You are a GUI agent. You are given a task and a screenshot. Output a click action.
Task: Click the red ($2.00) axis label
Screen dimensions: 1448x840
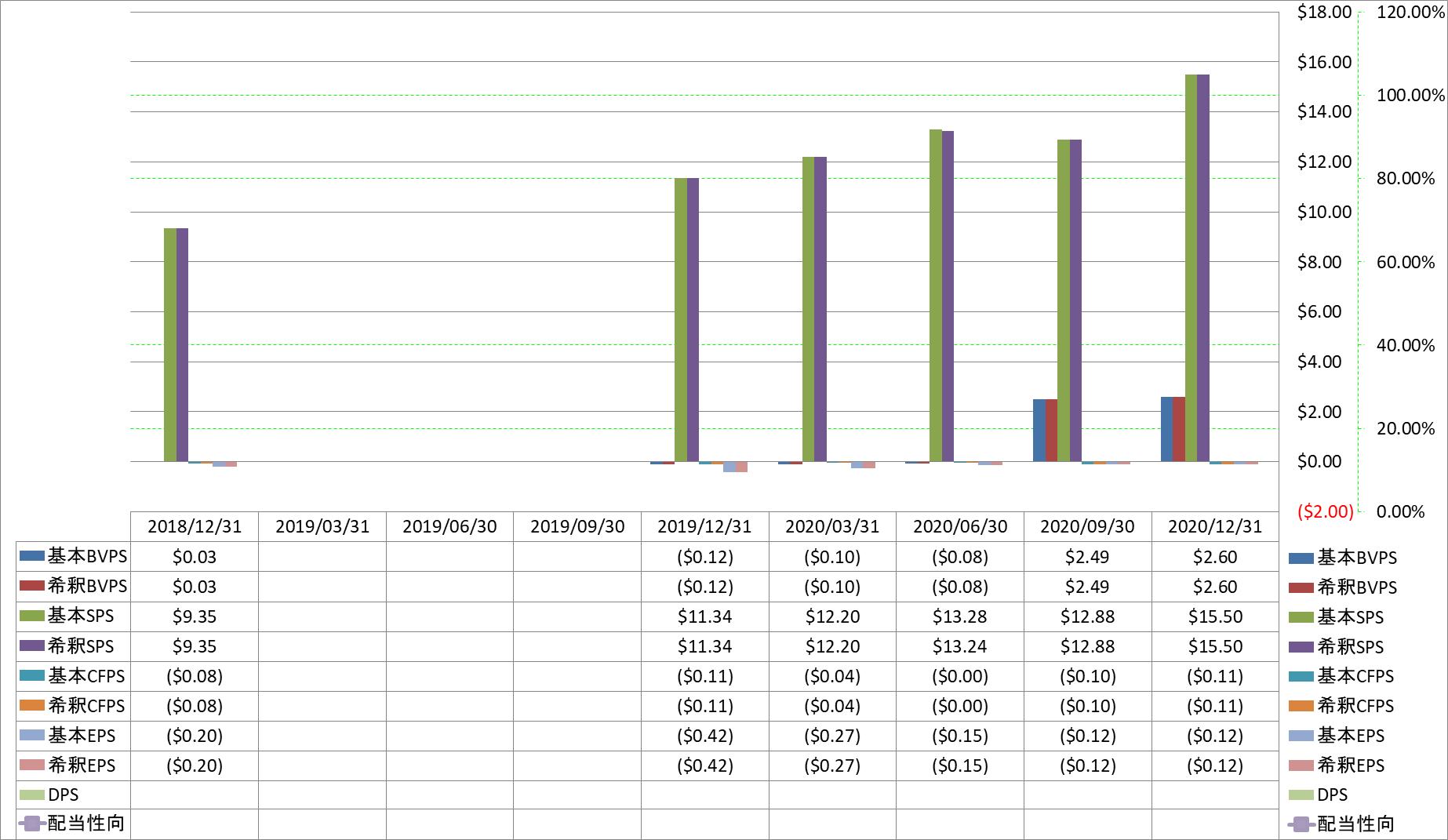(1326, 511)
